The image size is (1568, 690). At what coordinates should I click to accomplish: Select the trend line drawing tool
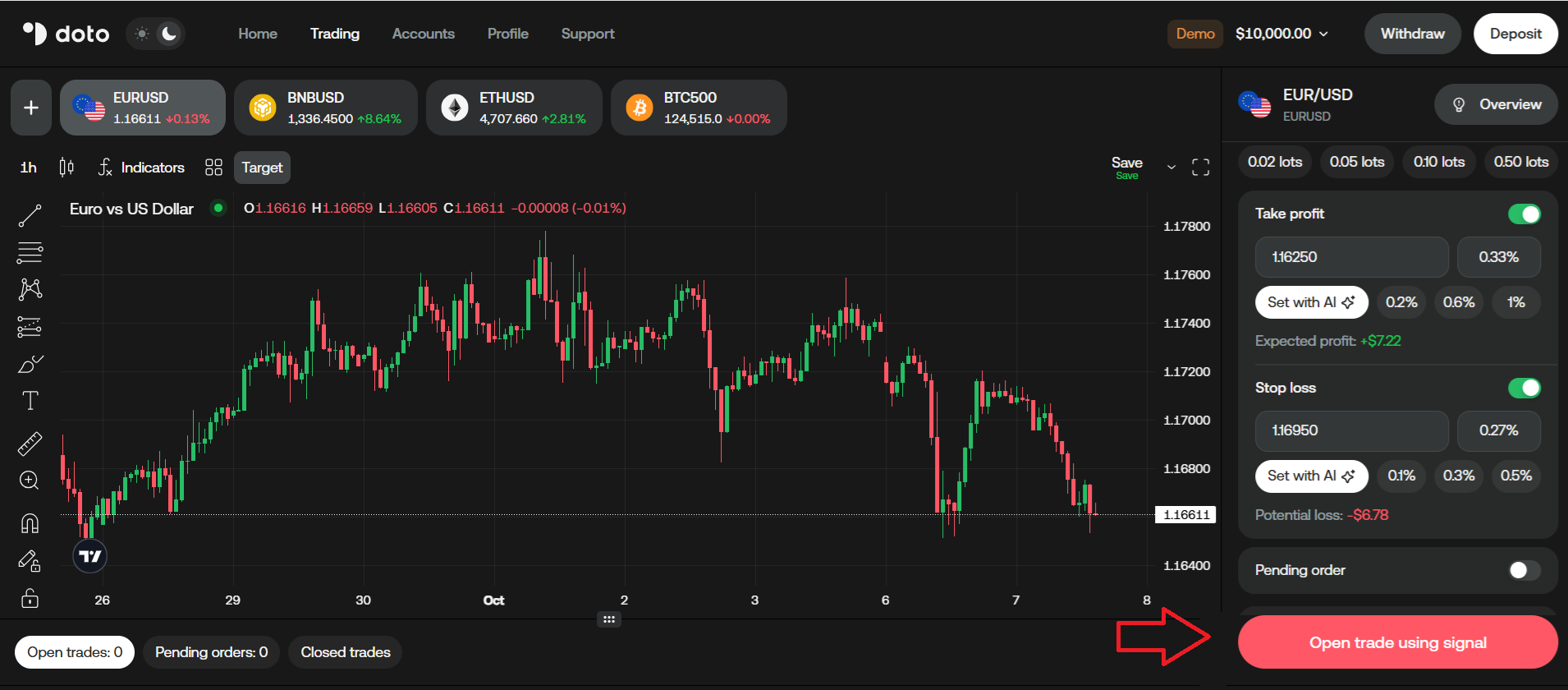[30, 216]
